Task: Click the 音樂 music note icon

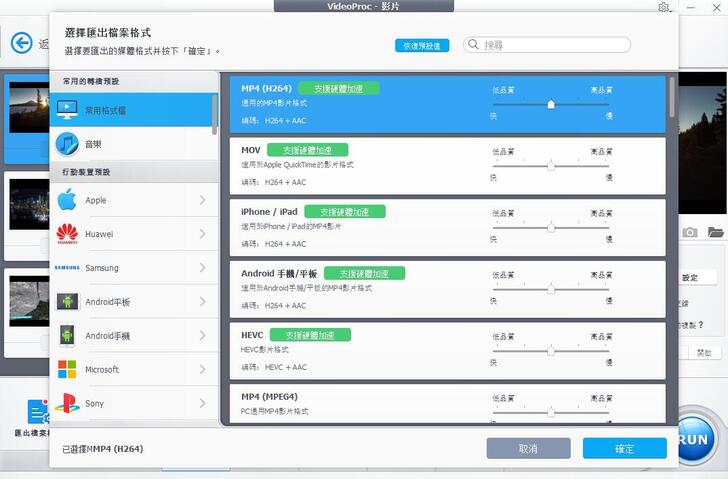Action: (67, 144)
